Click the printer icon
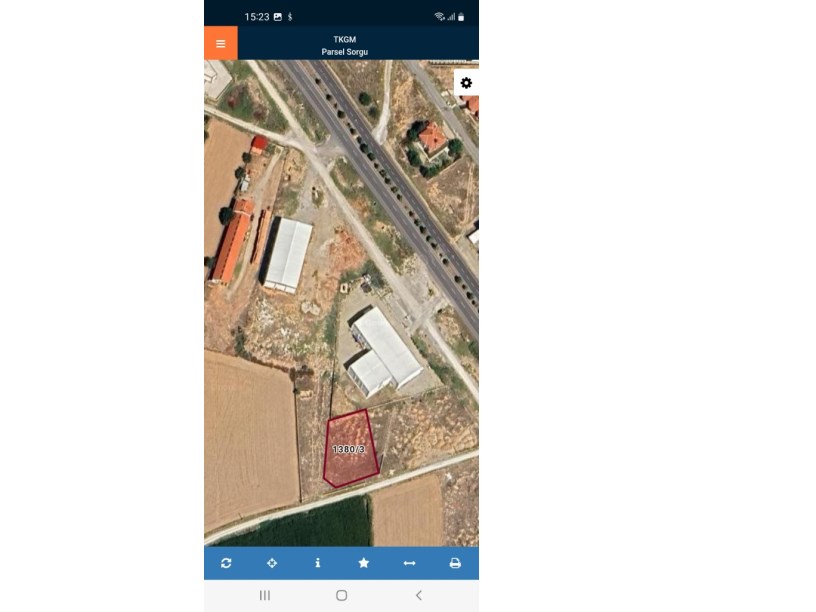The image size is (816, 612). point(455,563)
